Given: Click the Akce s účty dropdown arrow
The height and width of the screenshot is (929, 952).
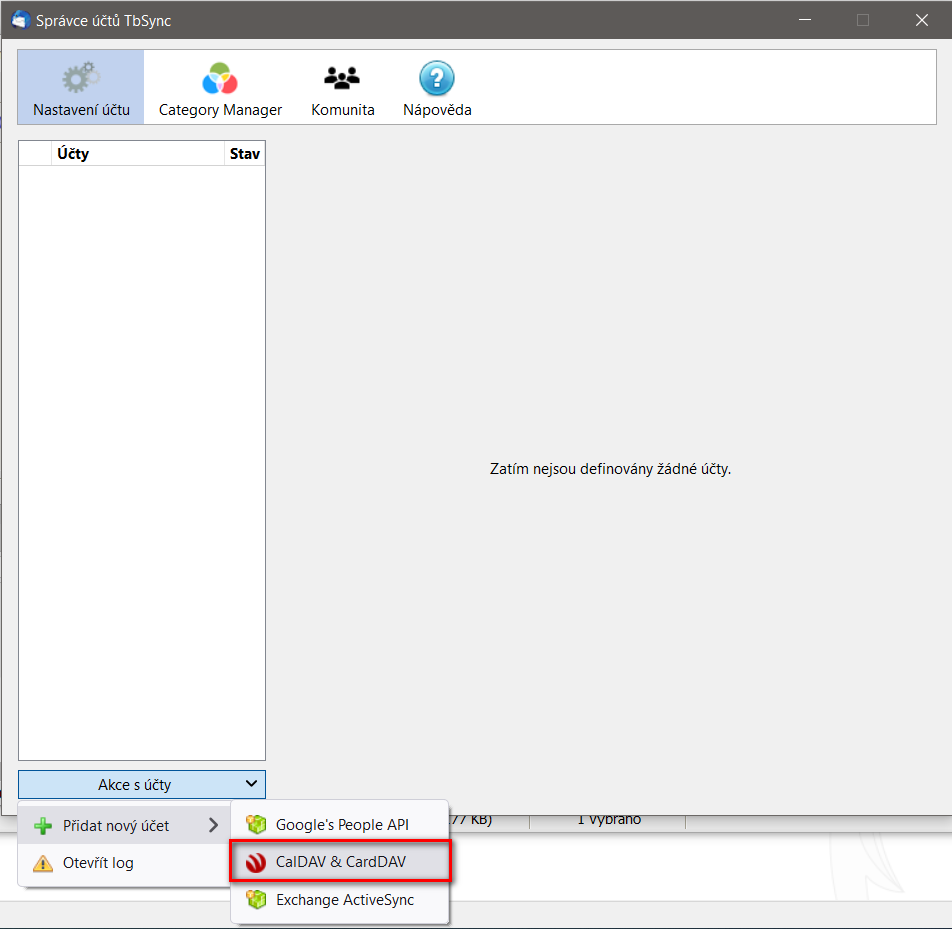Looking at the screenshot, I should (x=251, y=784).
